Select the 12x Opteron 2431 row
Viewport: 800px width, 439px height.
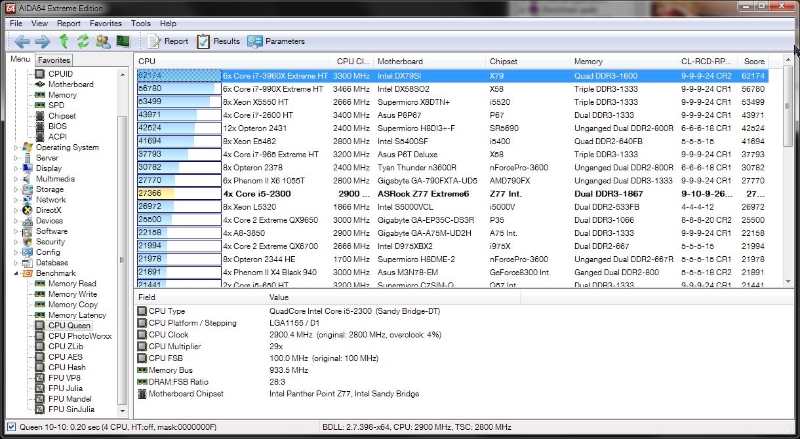point(453,128)
